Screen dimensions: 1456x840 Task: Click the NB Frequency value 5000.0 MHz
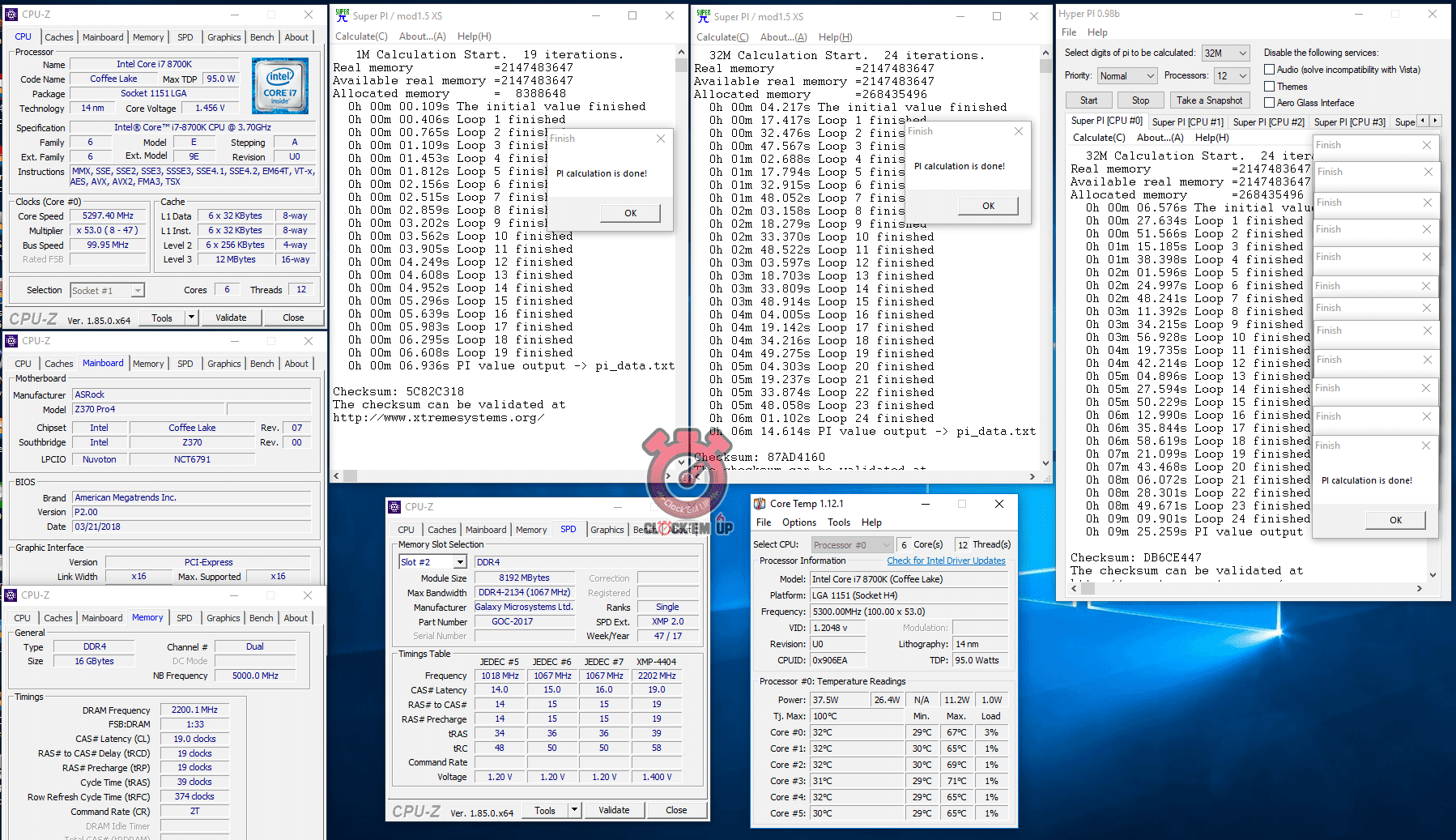(255, 676)
